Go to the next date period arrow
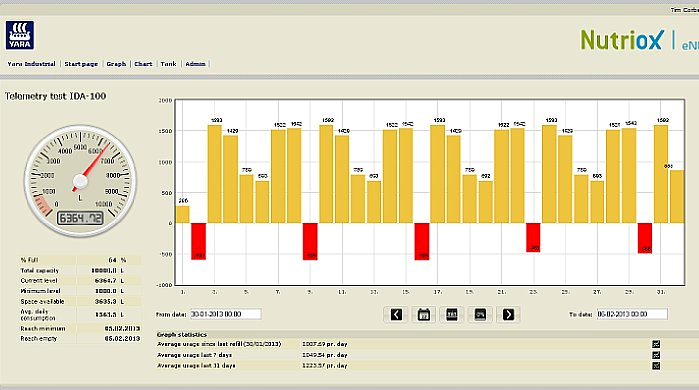699x390 pixels. 508,315
